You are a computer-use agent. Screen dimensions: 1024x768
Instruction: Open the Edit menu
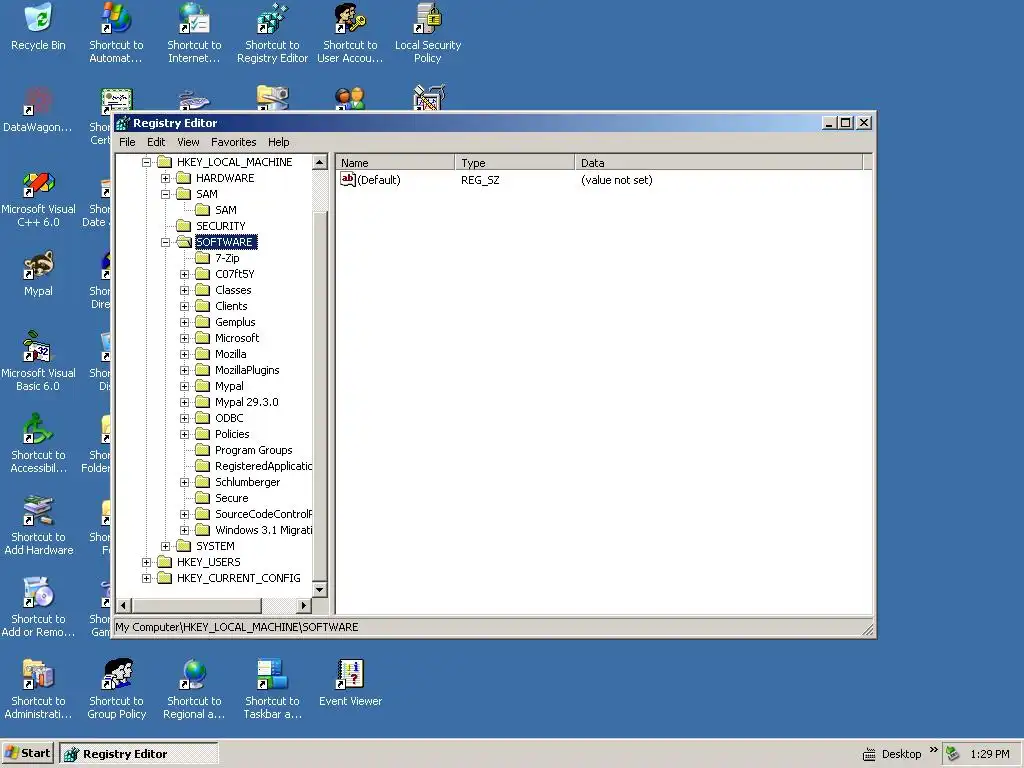[155, 142]
